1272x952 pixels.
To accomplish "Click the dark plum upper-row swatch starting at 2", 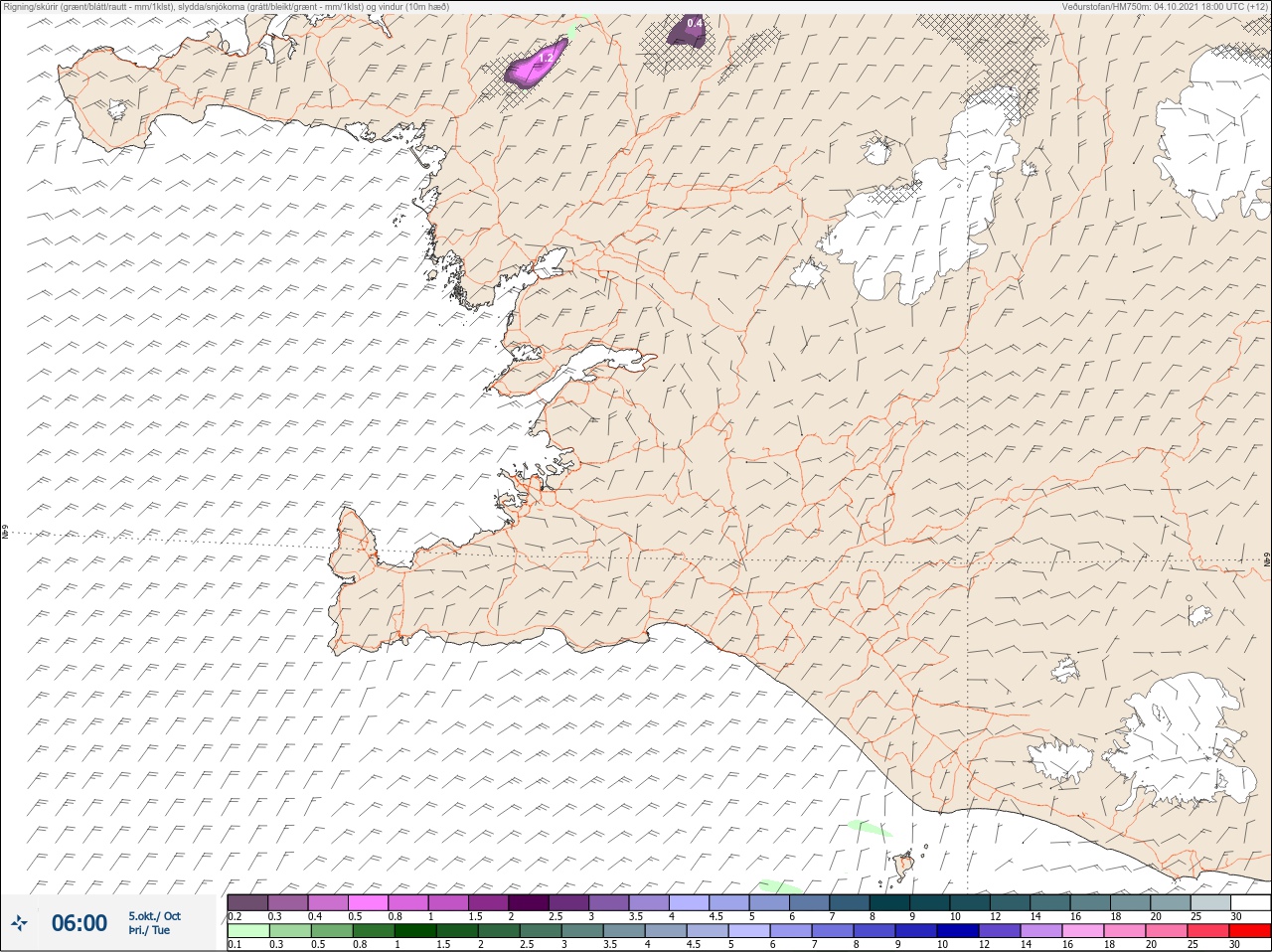I will pyautogui.click(x=529, y=902).
